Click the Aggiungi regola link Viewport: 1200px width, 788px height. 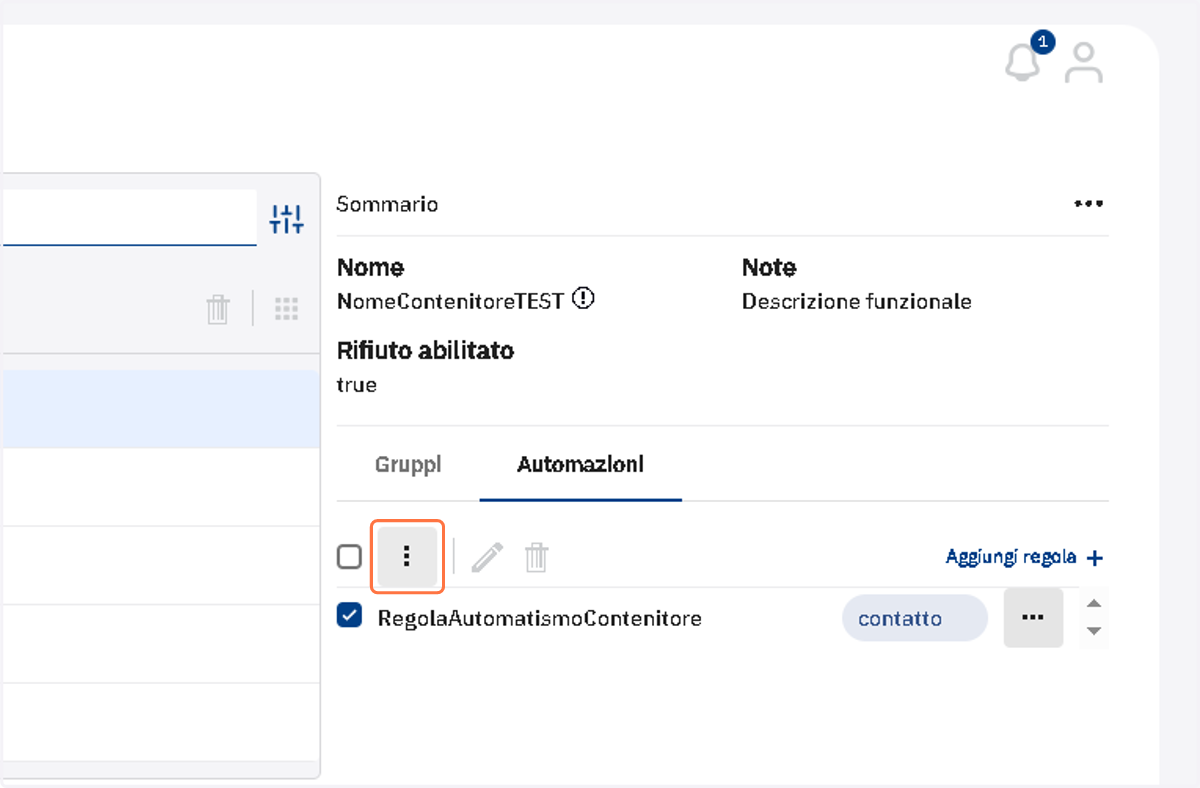1011,557
